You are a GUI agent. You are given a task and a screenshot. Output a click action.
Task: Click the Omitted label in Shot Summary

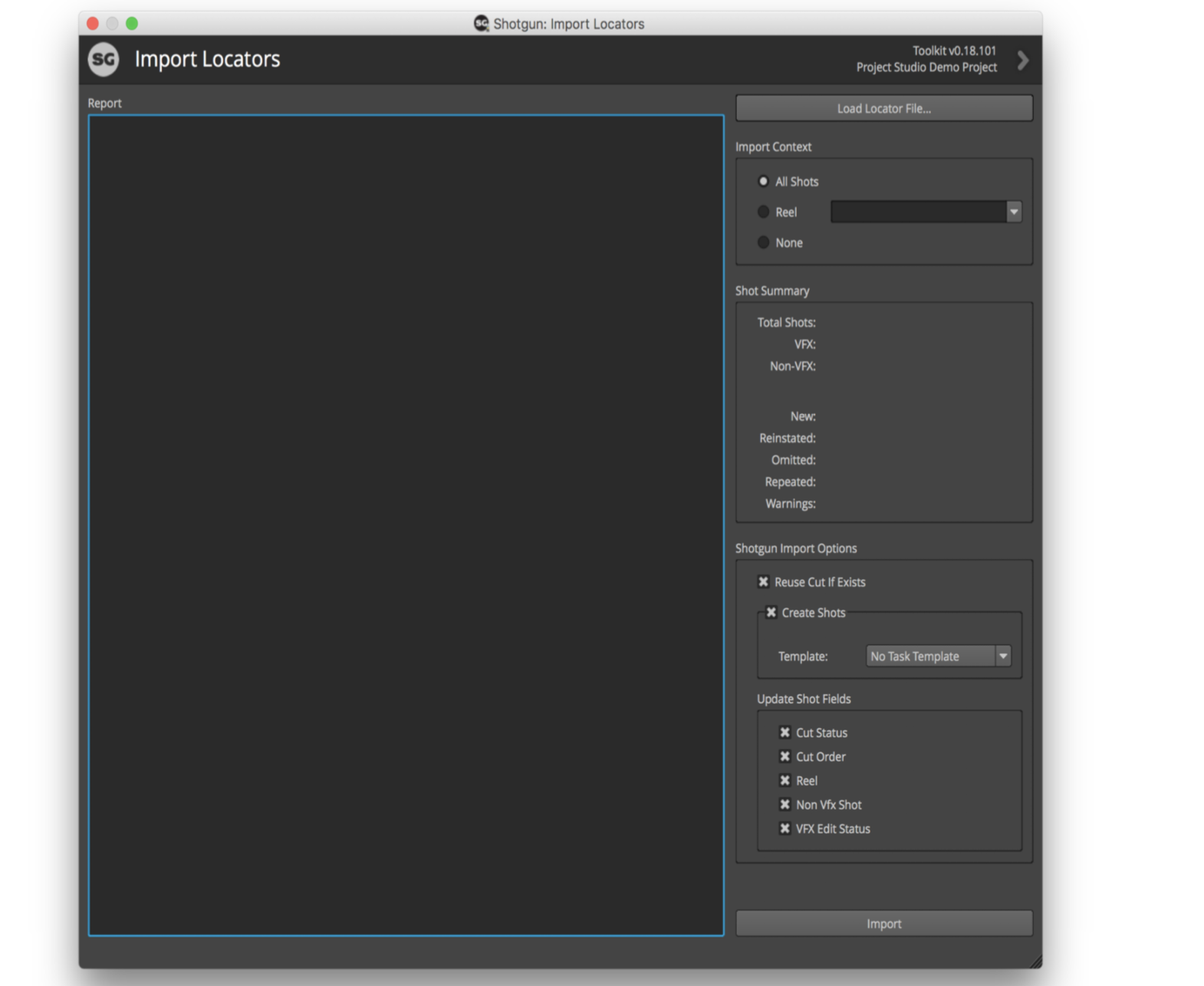793,460
